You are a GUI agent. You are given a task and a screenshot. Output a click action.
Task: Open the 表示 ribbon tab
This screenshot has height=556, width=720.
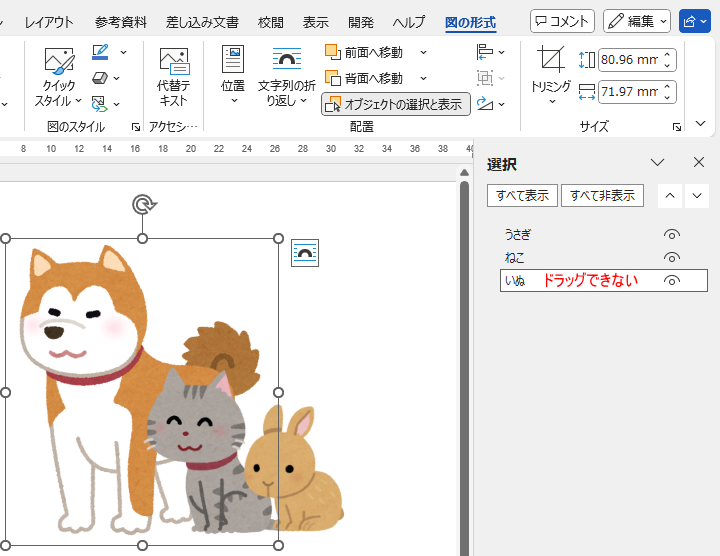tap(315, 22)
